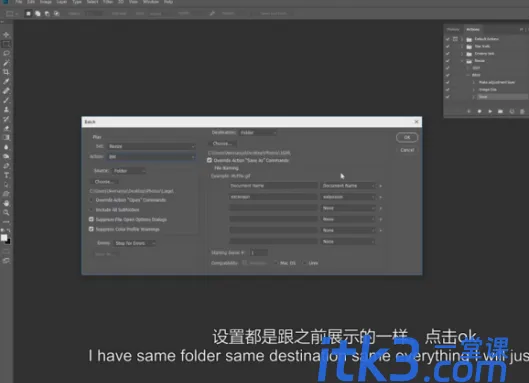
Task: Select the Lasso tool
Action: pyautogui.click(x=6, y=53)
